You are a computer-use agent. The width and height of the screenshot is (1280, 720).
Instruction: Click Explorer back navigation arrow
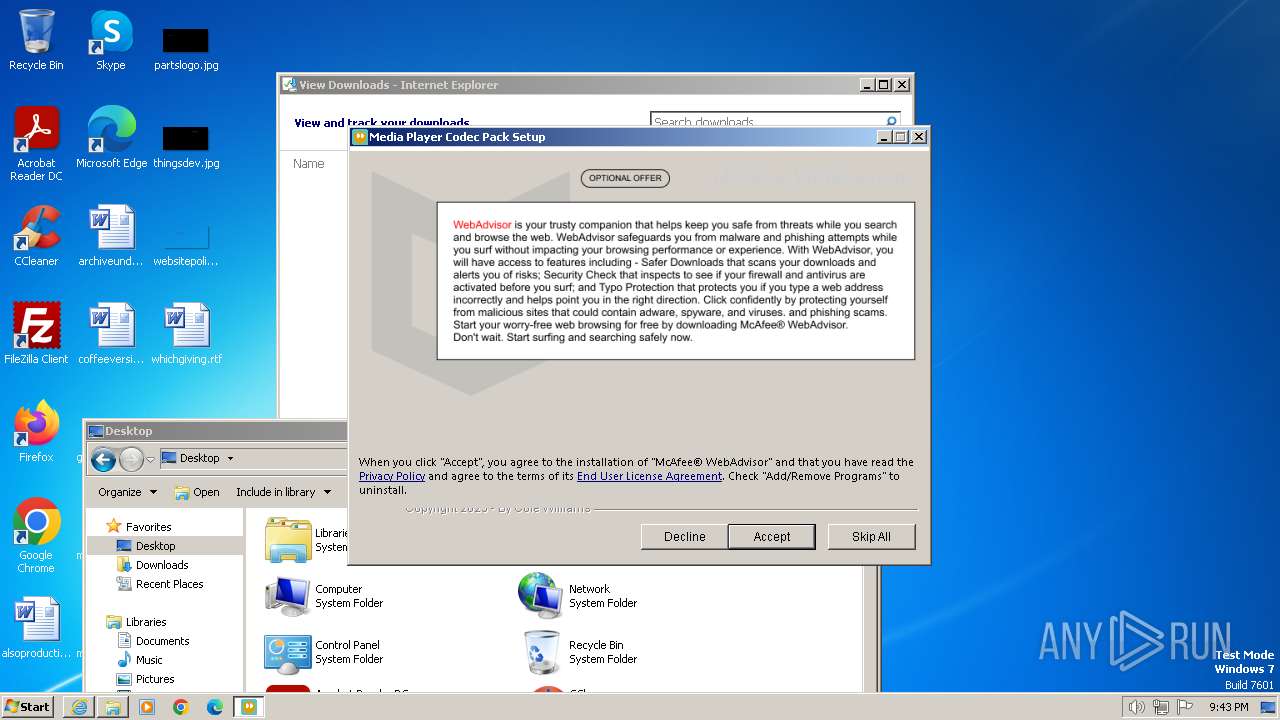pyautogui.click(x=103, y=459)
